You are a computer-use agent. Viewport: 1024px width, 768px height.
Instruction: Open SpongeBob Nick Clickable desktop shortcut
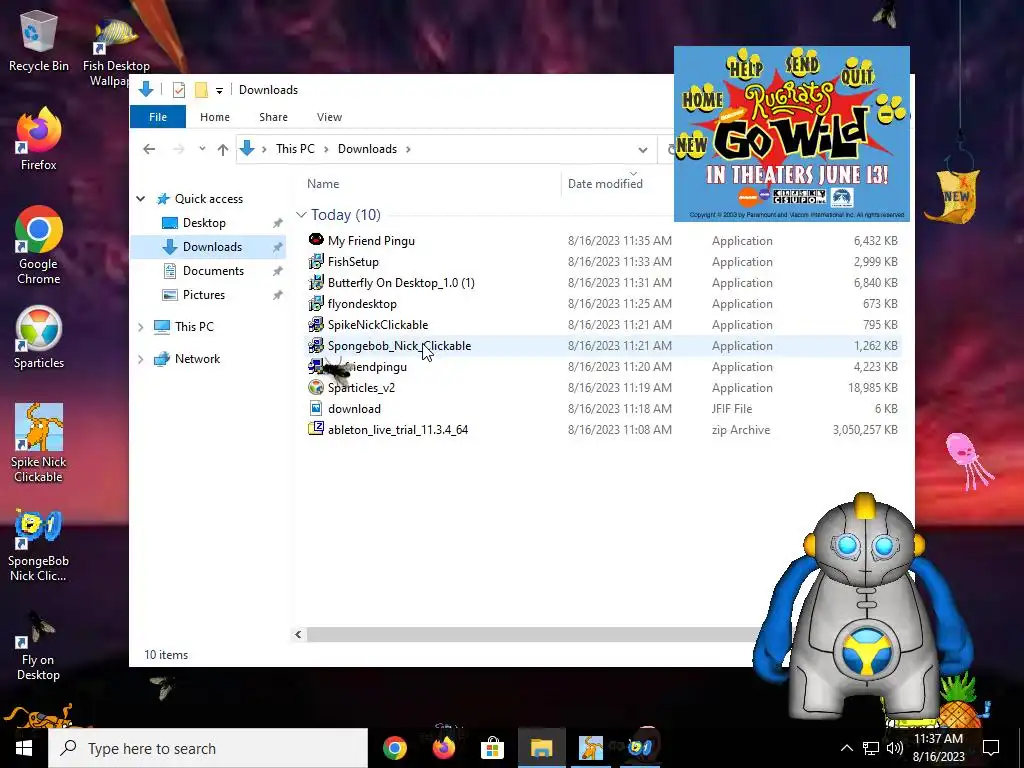tap(39, 545)
